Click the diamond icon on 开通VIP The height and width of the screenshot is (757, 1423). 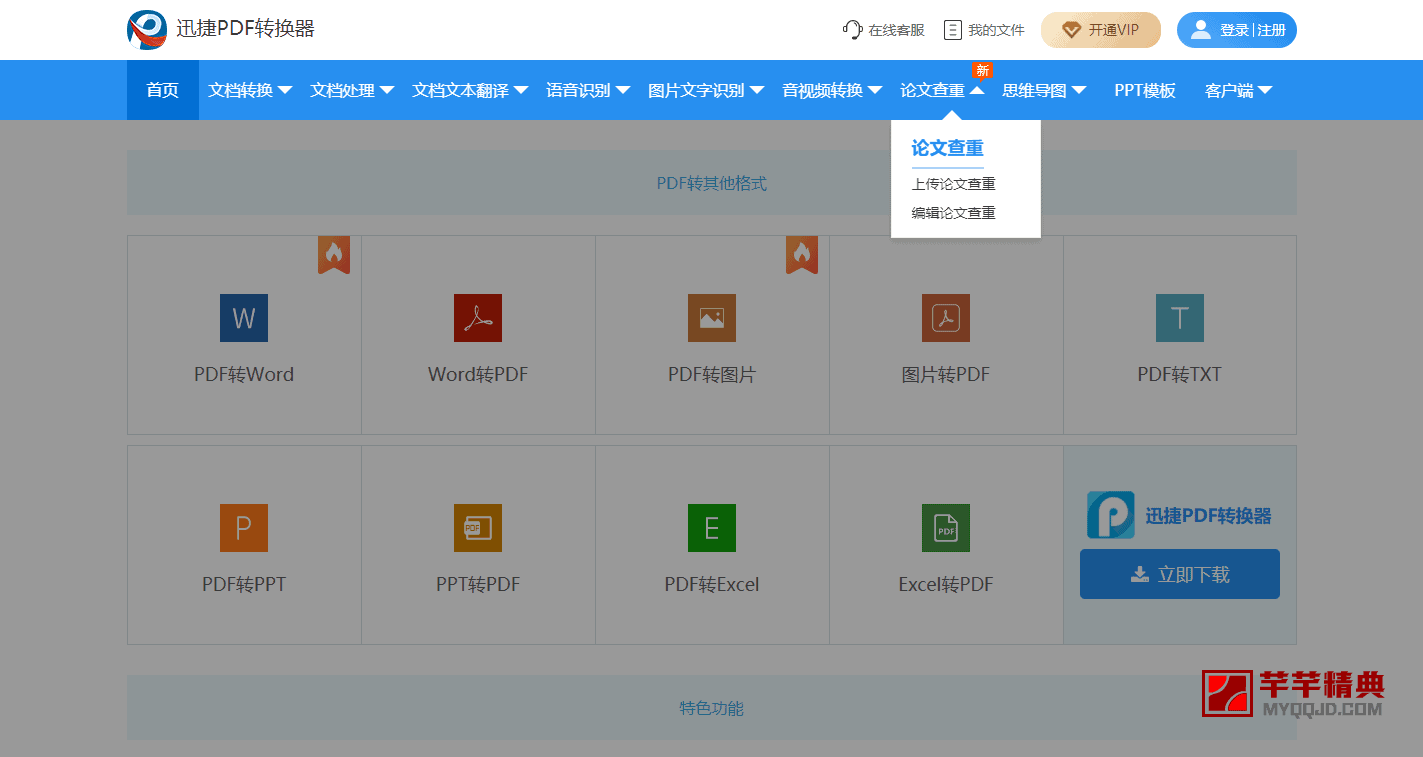point(1072,30)
